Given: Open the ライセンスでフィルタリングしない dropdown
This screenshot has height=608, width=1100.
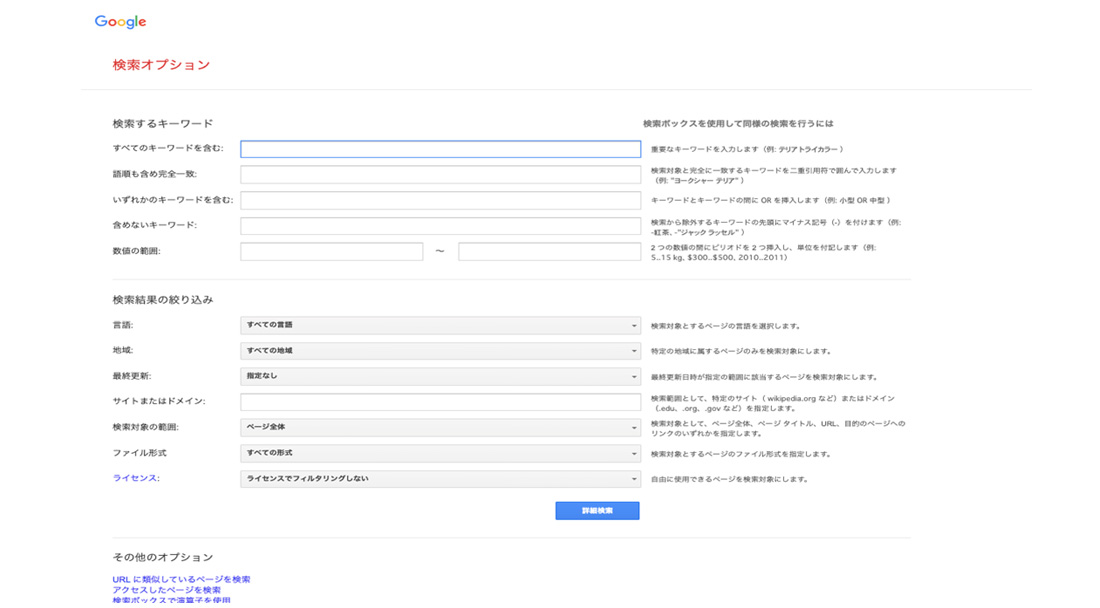Looking at the screenshot, I should (440, 479).
